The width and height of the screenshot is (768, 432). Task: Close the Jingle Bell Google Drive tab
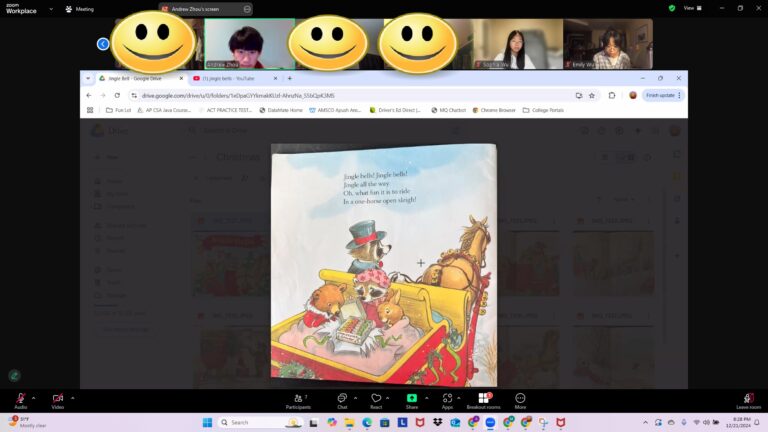181,78
